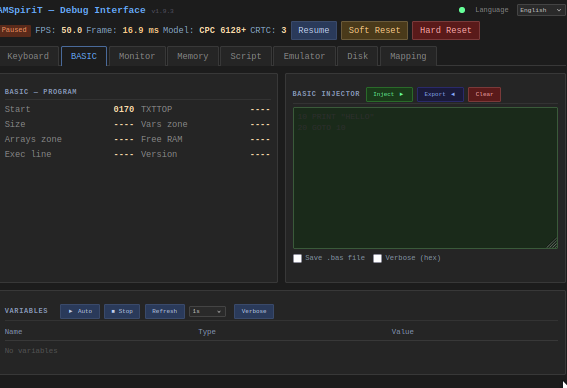The image size is (567, 388).
Task: Open the Monitor tab
Action: coord(137,56)
